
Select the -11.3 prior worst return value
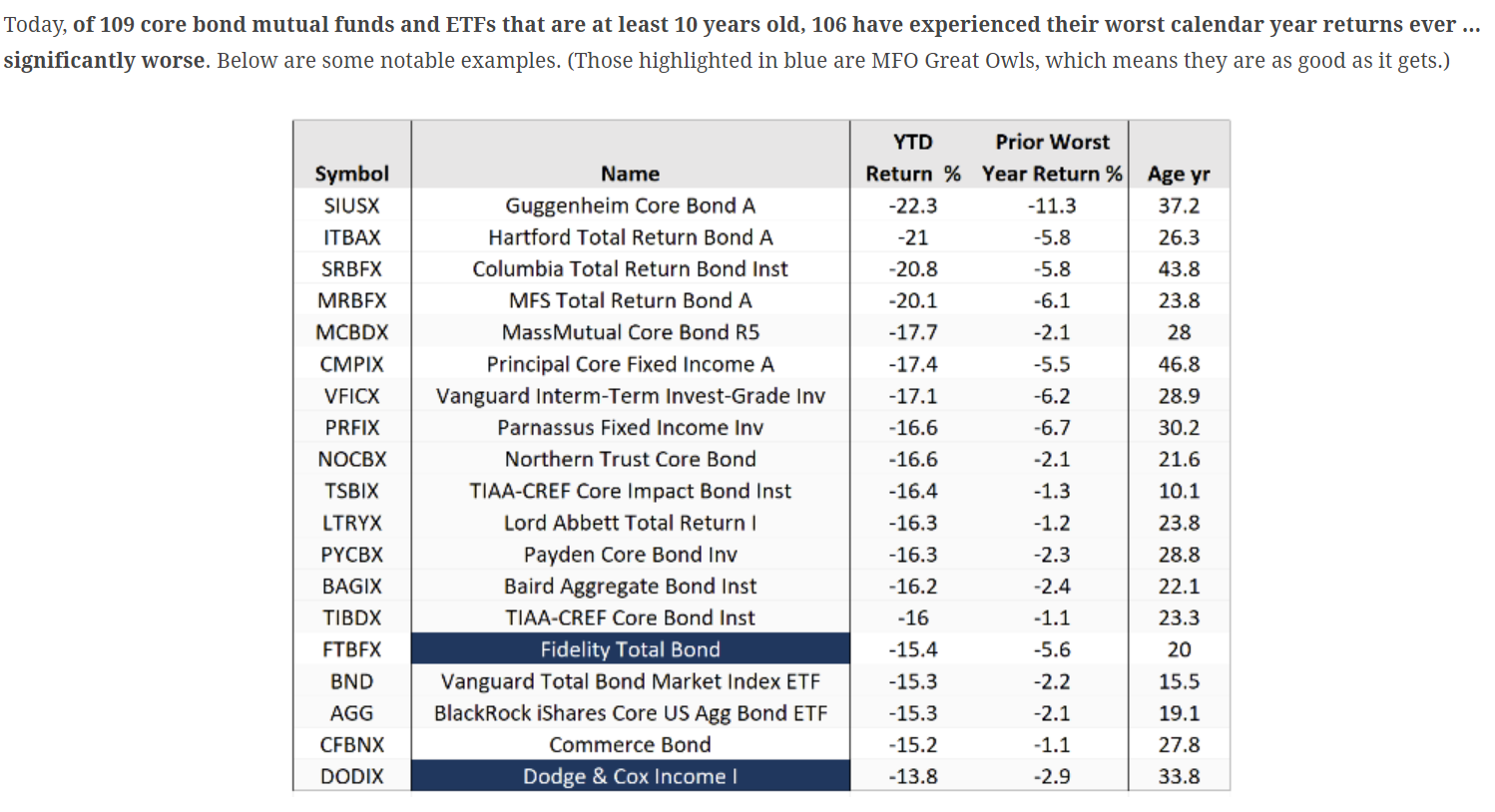[x=1052, y=205]
